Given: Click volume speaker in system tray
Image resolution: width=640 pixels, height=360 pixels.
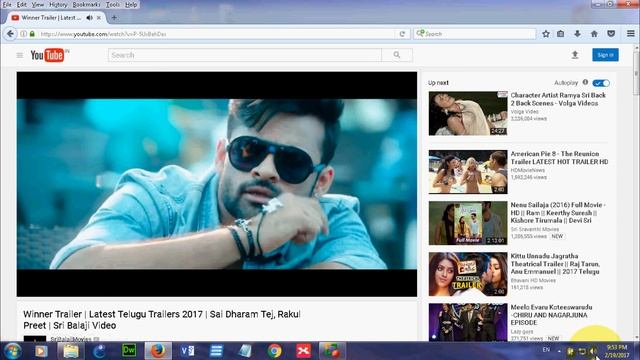Looking at the screenshot, I should (x=593, y=351).
